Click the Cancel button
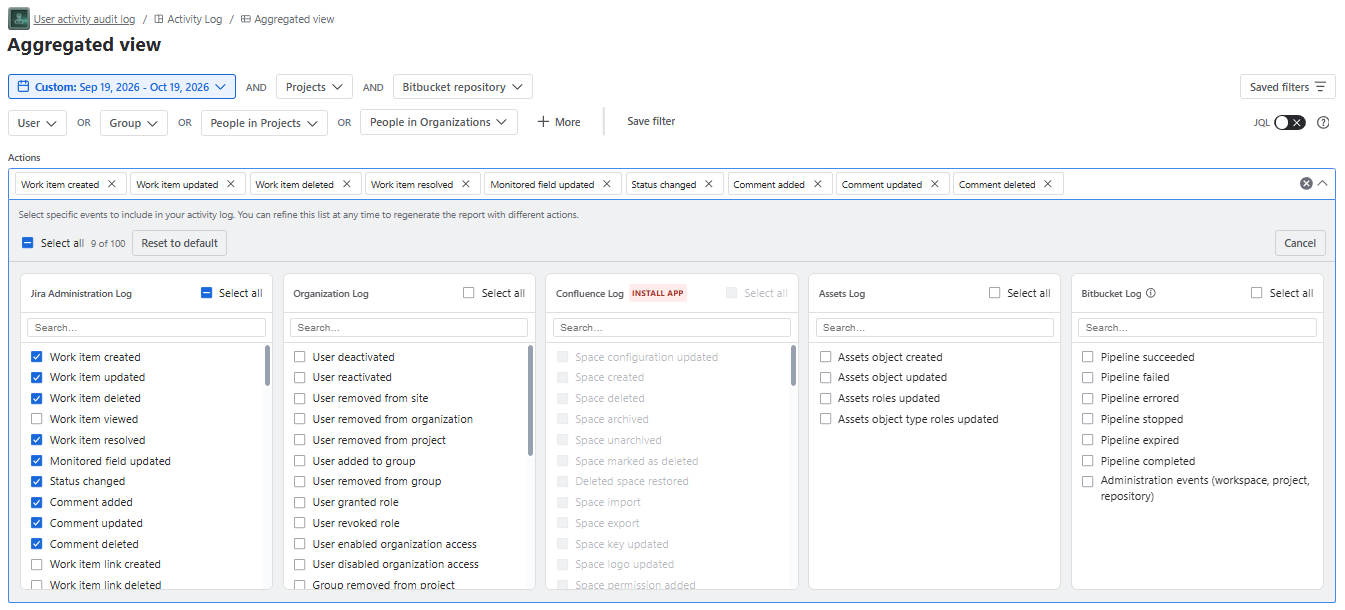 click(x=1300, y=243)
